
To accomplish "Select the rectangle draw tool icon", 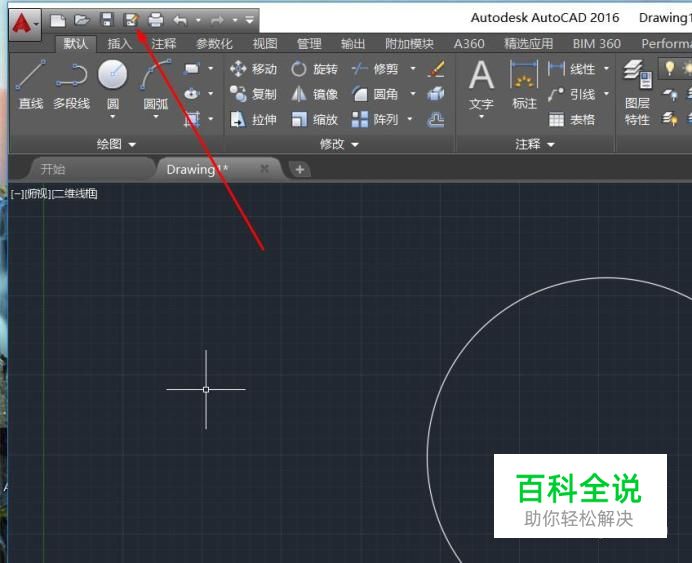I will pos(192,68).
